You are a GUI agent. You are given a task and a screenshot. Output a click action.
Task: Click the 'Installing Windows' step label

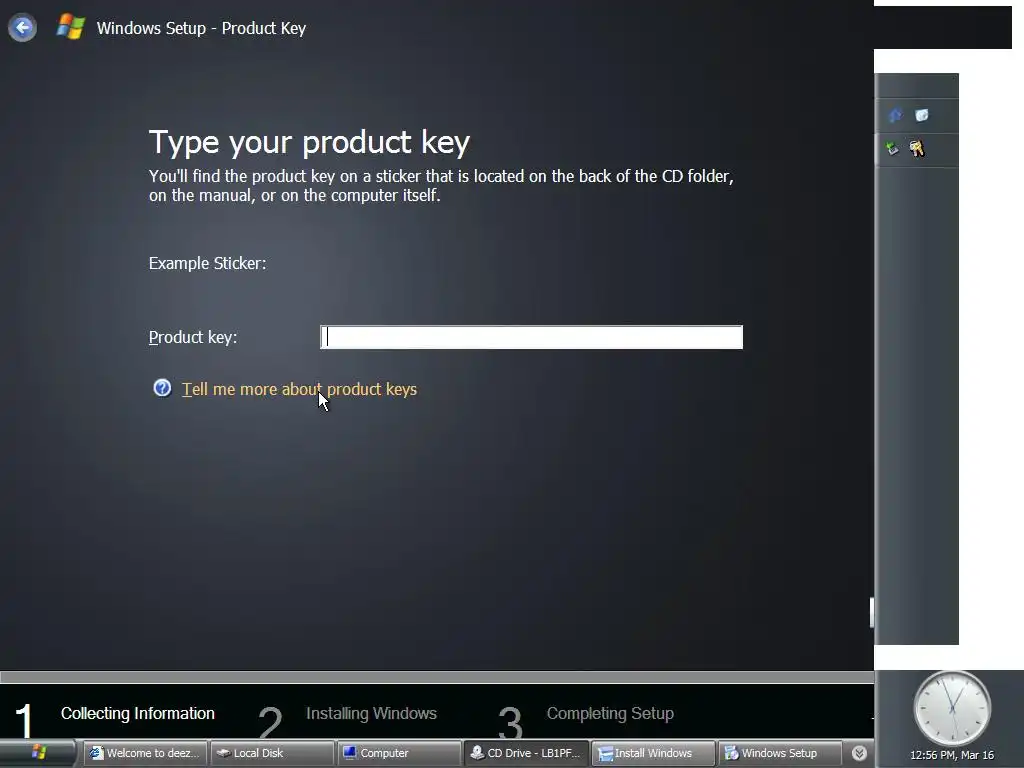click(x=371, y=713)
